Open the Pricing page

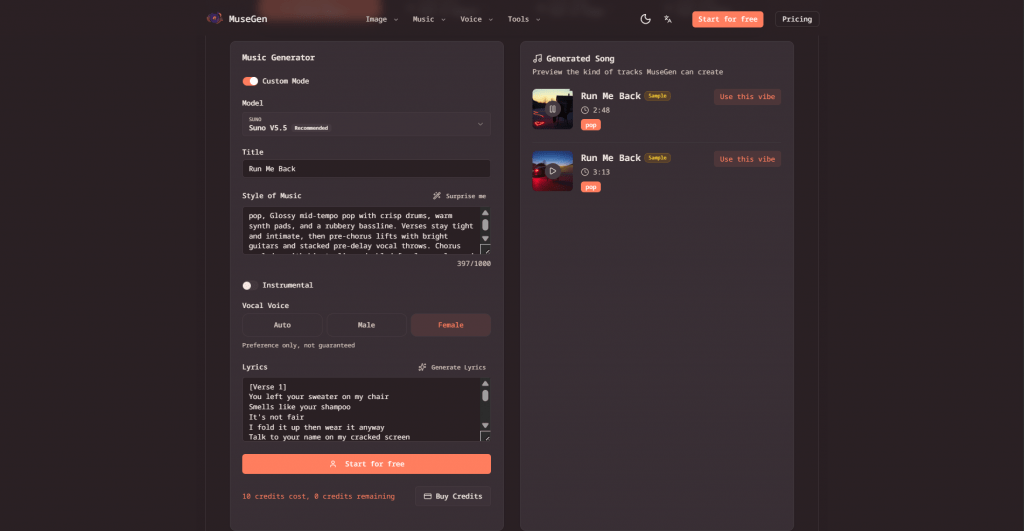tap(797, 19)
